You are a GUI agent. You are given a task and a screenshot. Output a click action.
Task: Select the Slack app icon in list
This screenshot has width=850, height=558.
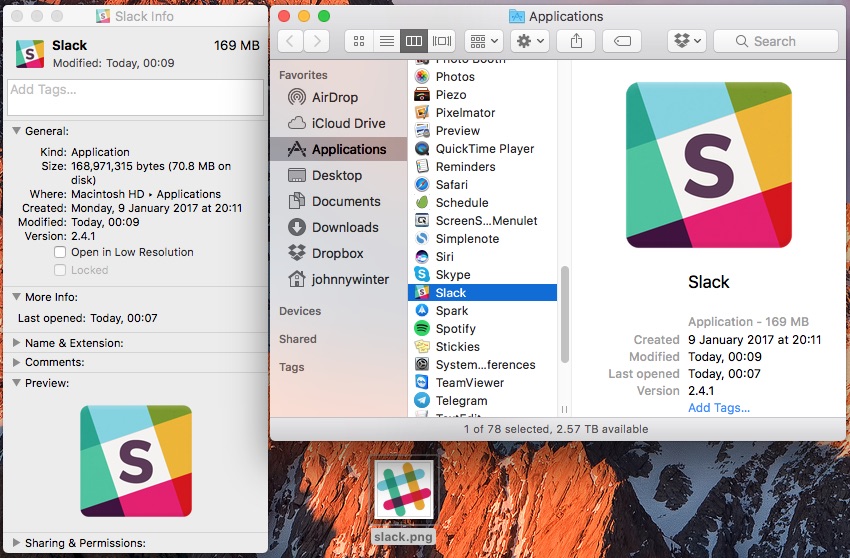[422, 293]
